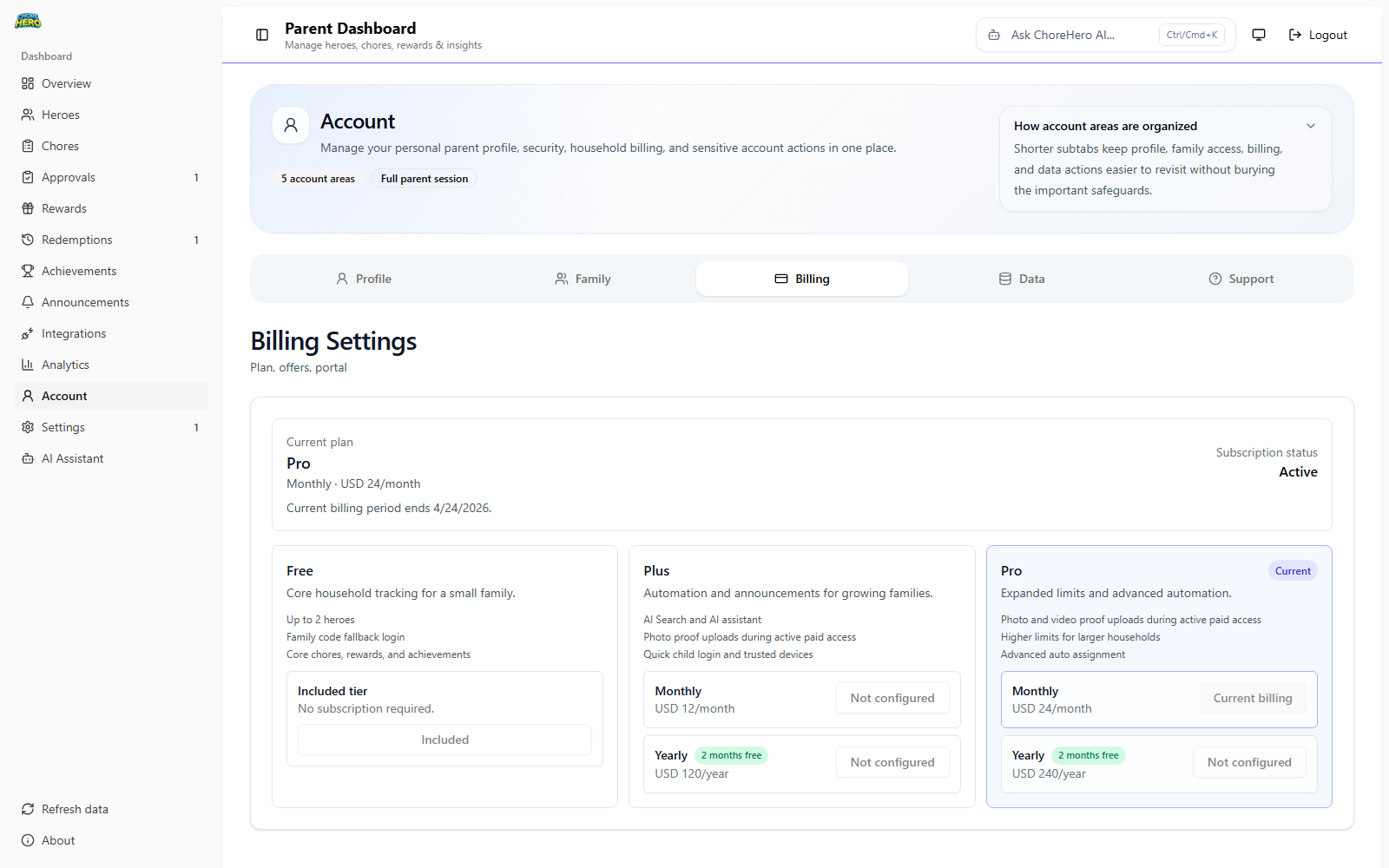Open the Family tab
Viewport: 1389px width, 868px height.
coord(583,279)
